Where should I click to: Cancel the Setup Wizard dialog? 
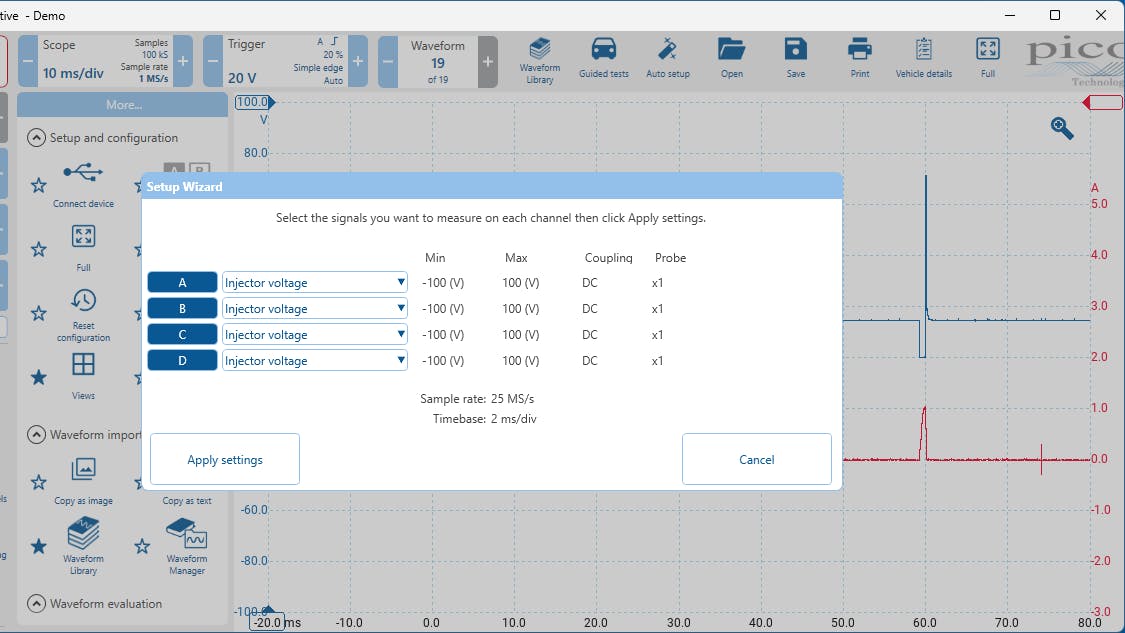coord(756,460)
